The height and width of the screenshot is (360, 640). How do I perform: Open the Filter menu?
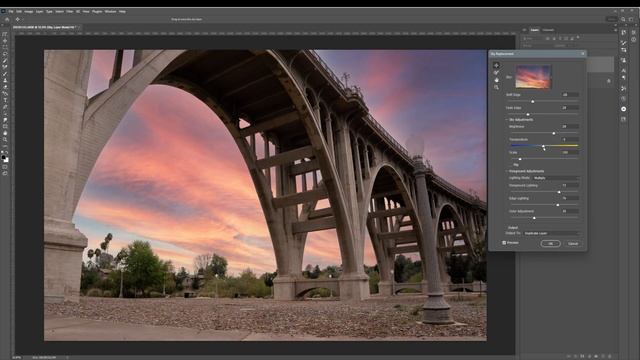(x=70, y=11)
